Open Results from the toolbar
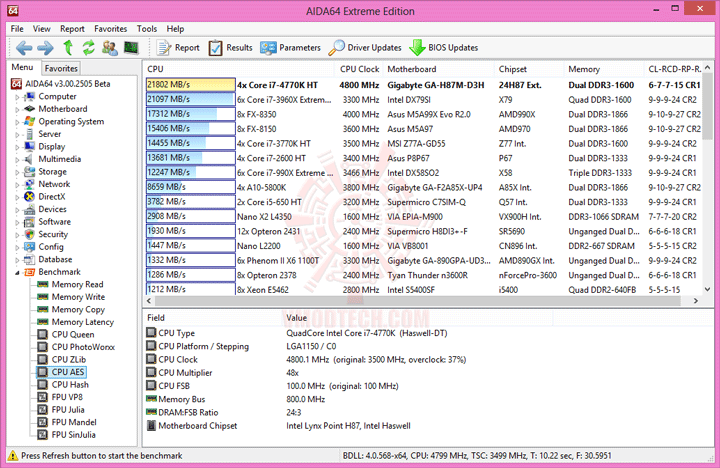 click(231, 48)
